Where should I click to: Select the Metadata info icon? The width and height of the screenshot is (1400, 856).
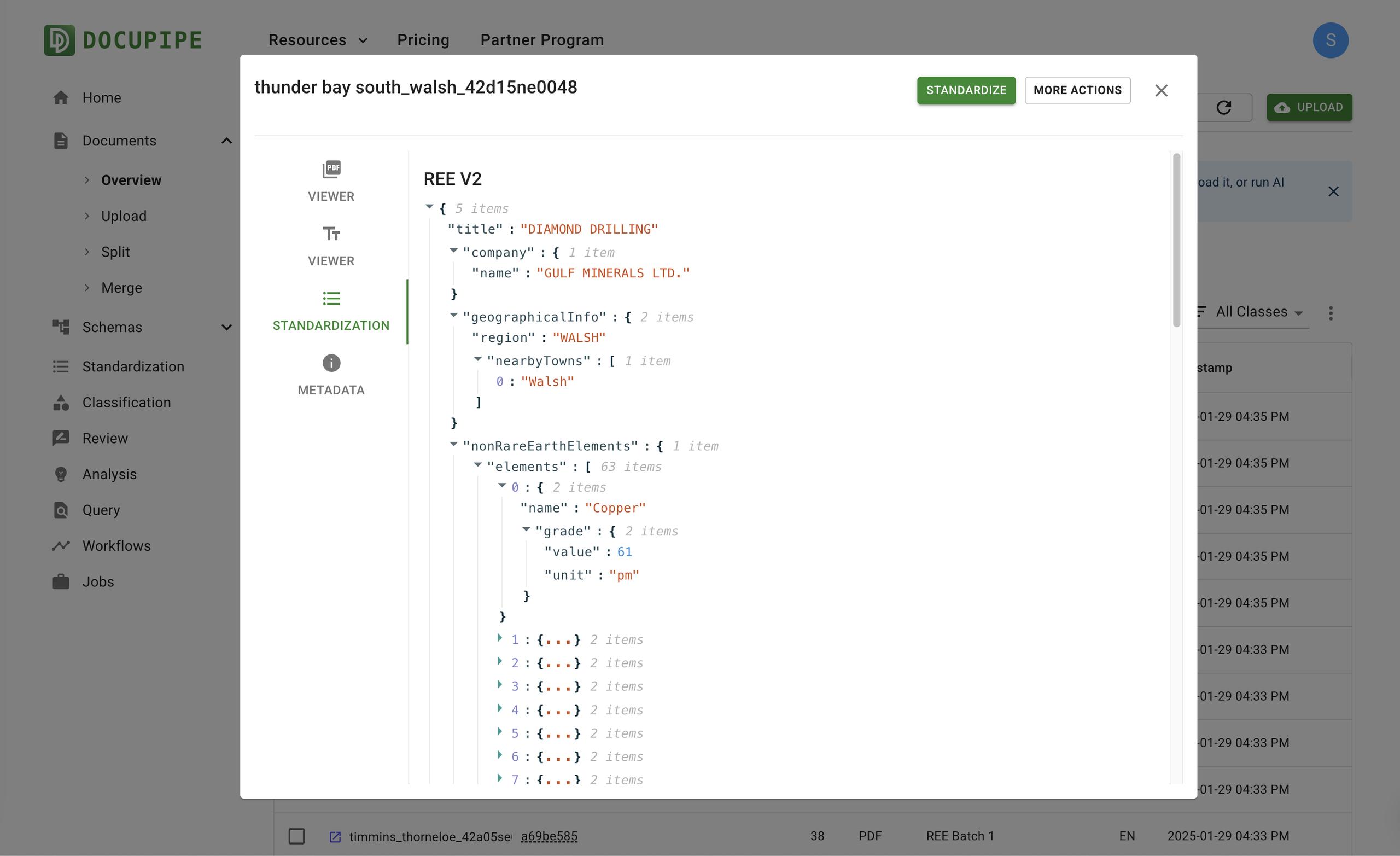click(x=331, y=363)
